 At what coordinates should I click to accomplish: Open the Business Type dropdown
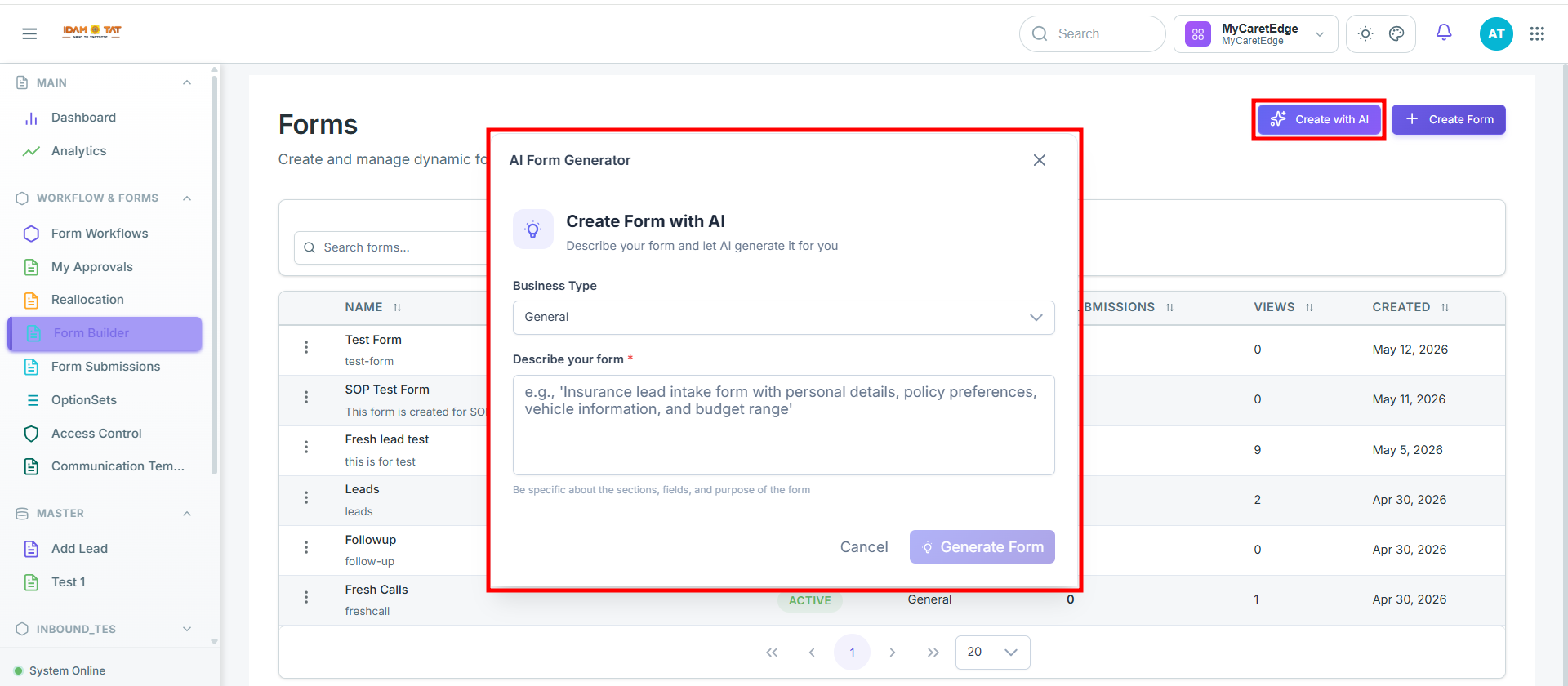783,318
